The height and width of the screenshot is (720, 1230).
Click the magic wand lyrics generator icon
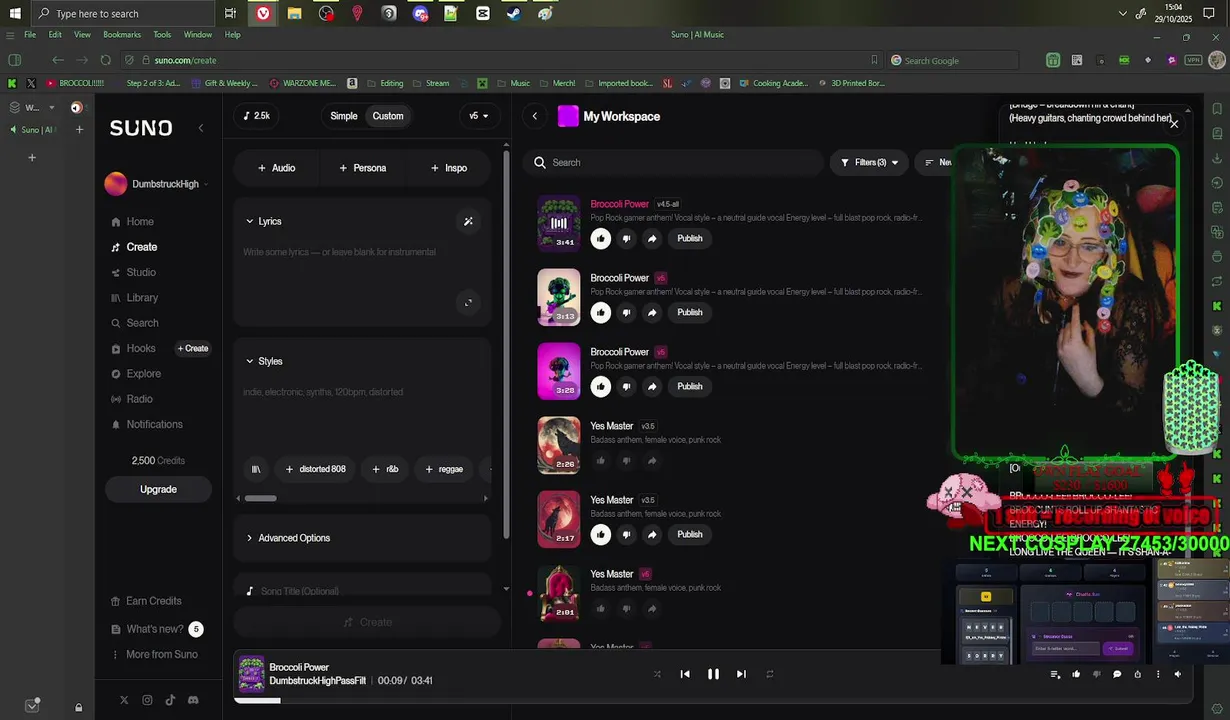tap(468, 221)
